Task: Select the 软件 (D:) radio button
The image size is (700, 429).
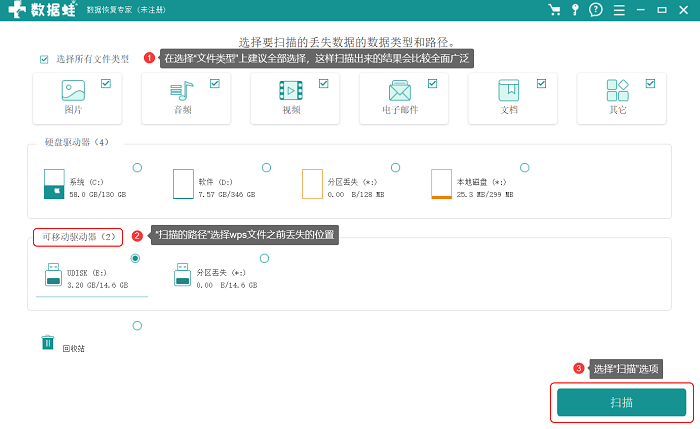Action: (x=267, y=168)
